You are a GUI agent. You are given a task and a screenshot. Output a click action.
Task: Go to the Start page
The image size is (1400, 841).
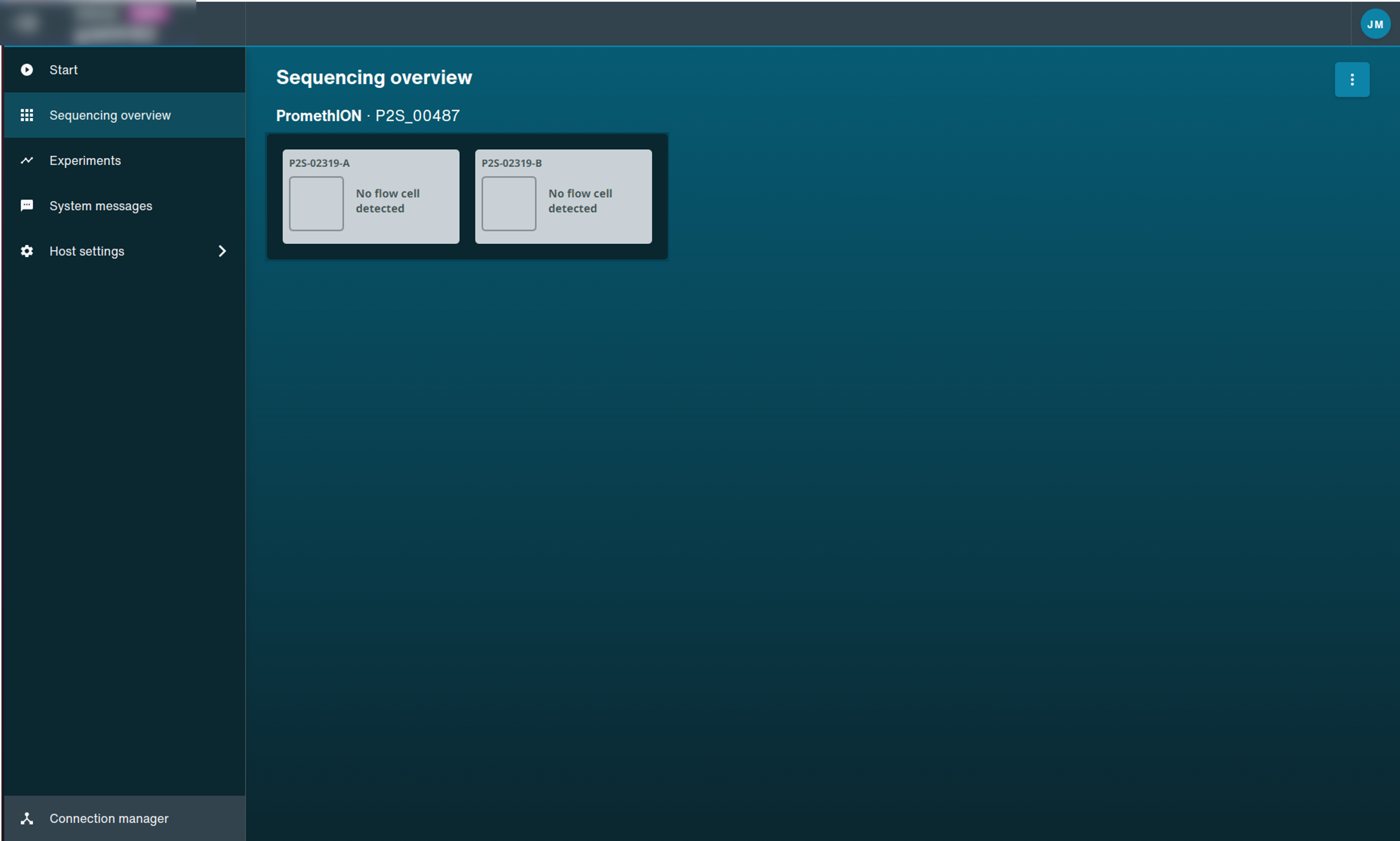pyautogui.click(x=64, y=70)
